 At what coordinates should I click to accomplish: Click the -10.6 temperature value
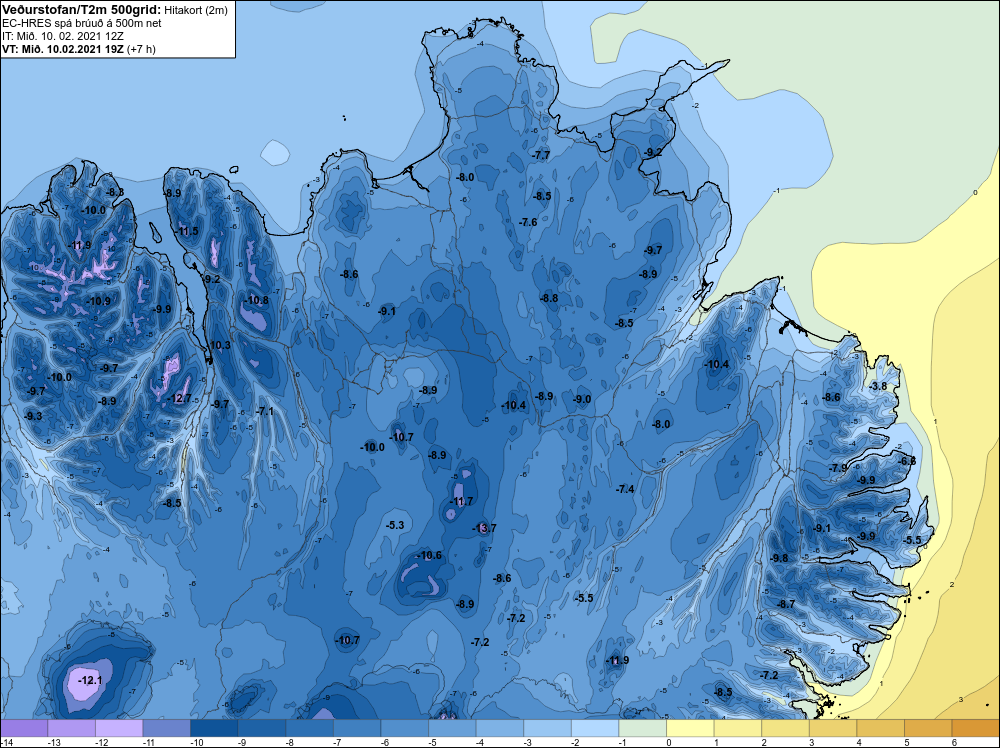click(x=429, y=555)
